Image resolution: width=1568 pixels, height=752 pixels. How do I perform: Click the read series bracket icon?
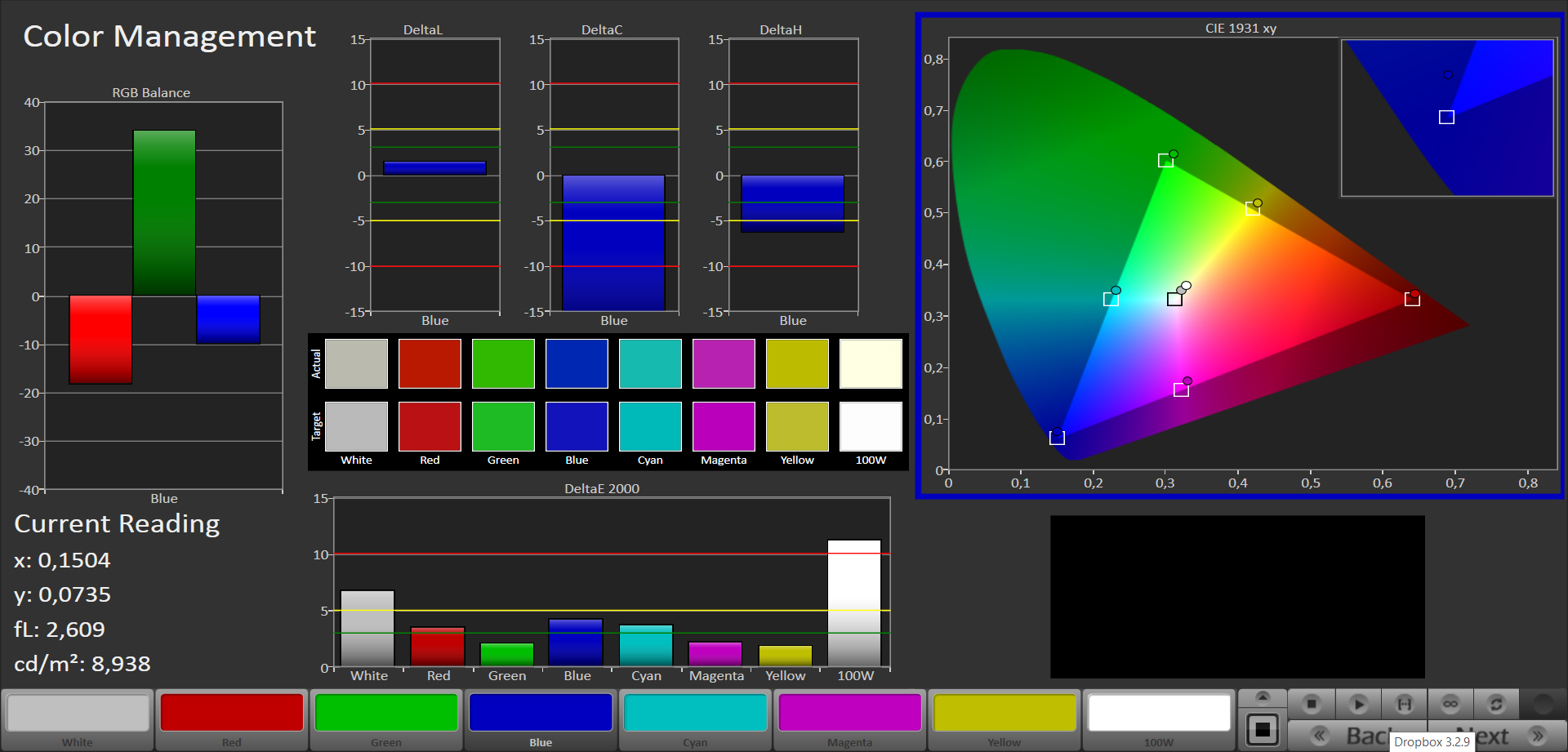[1405, 703]
